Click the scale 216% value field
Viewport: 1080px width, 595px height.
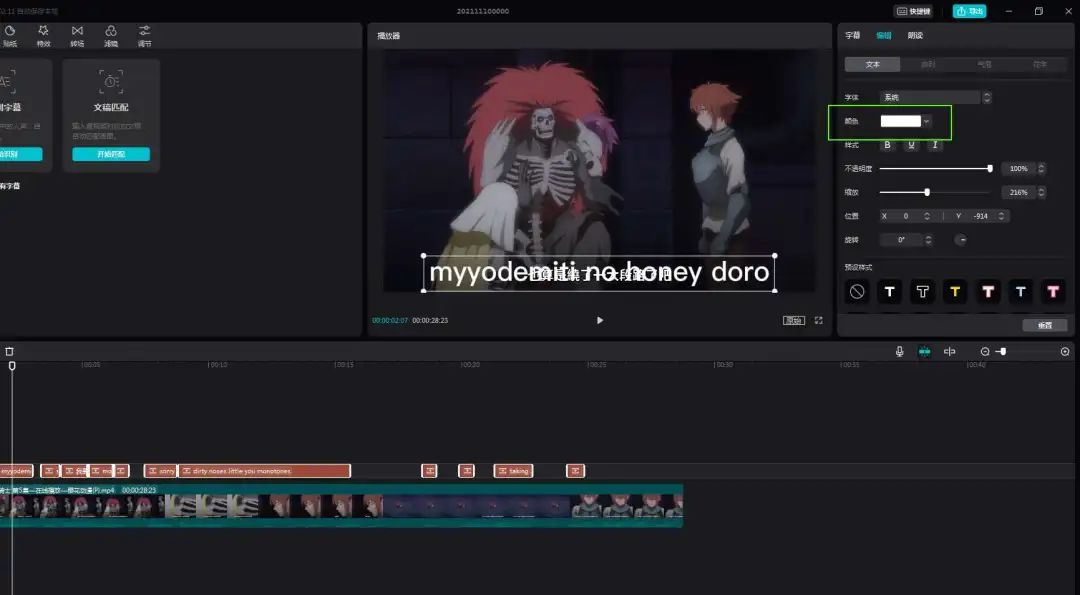pyautogui.click(x=1019, y=192)
